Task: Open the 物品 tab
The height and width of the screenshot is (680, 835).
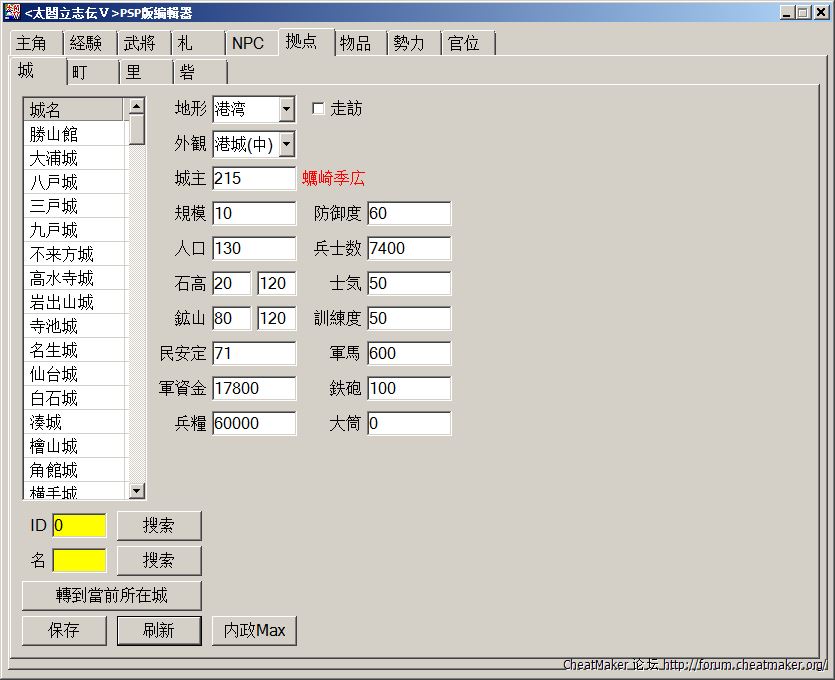Action: [x=355, y=44]
